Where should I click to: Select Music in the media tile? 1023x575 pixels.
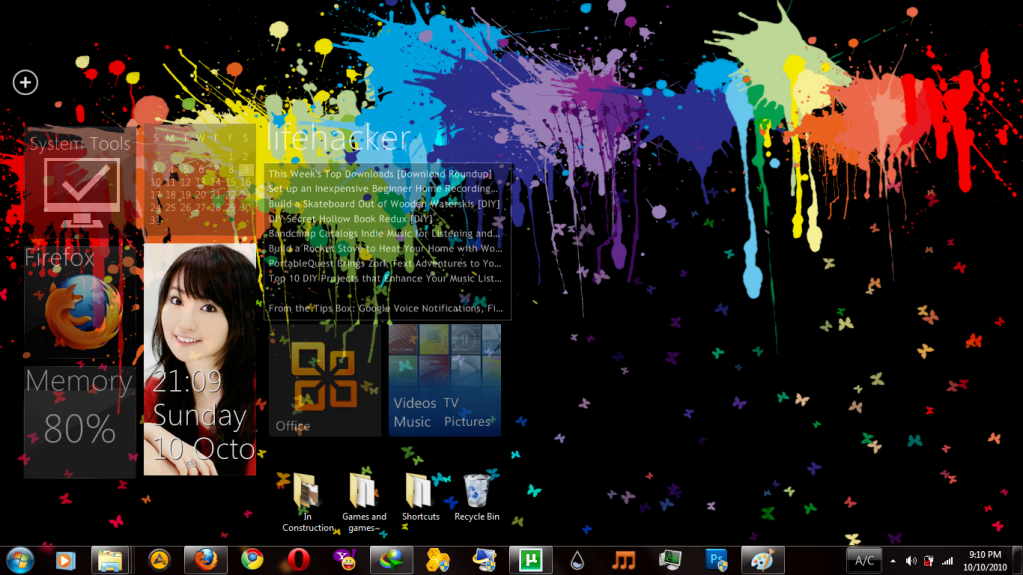click(x=412, y=422)
